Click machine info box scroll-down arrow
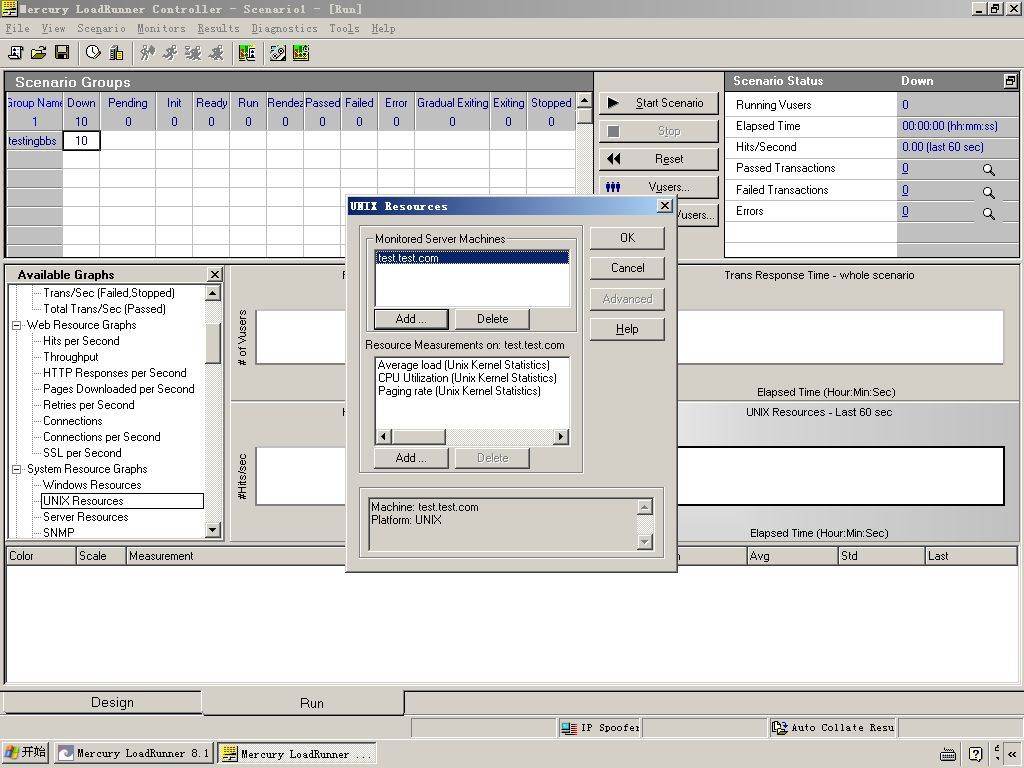Screen dimensions: 1024x768 point(645,541)
